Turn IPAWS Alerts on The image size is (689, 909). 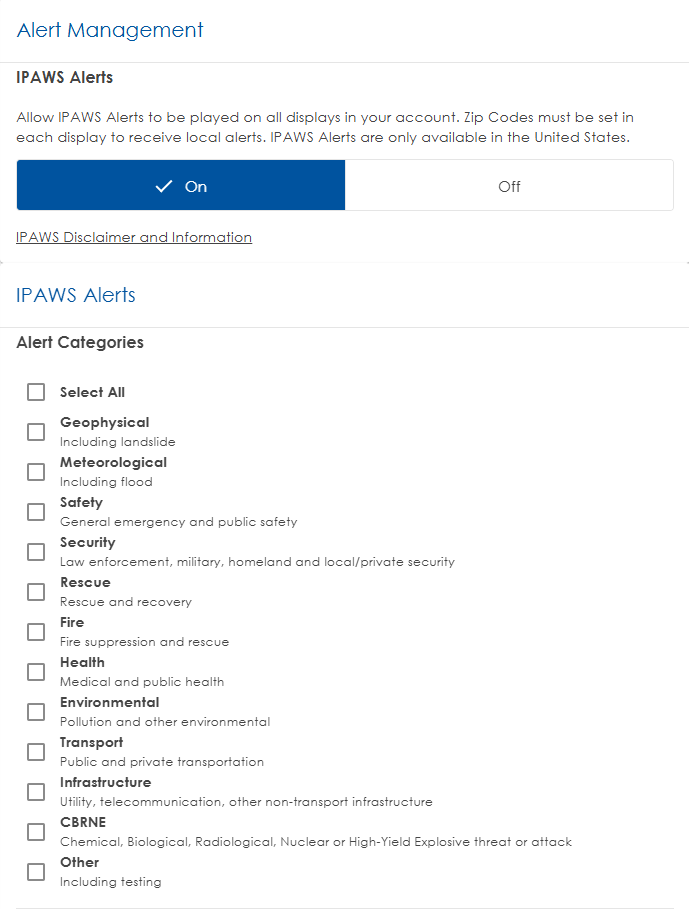coord(181,186)
